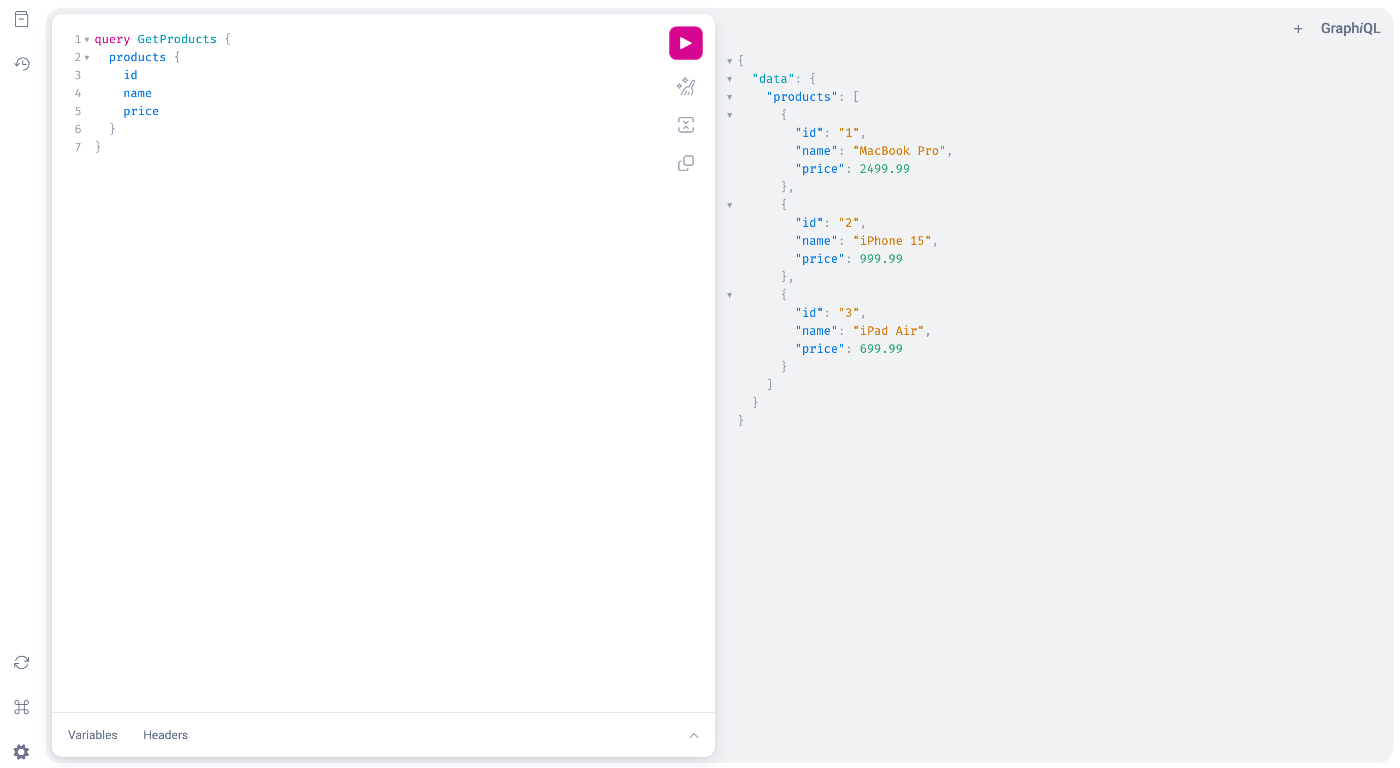
Task: Expand the Variables and Headers editor chevron
Action: (694, 735)
